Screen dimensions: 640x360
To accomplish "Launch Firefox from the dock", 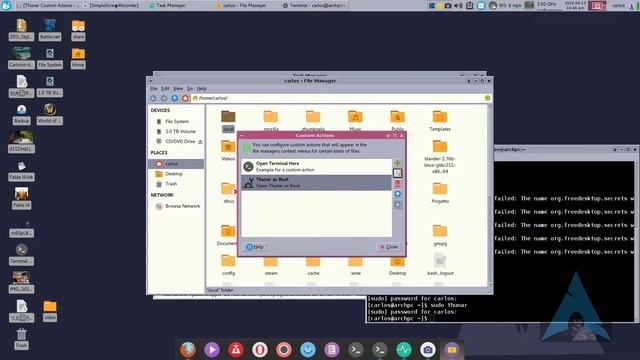I will 188,349.
